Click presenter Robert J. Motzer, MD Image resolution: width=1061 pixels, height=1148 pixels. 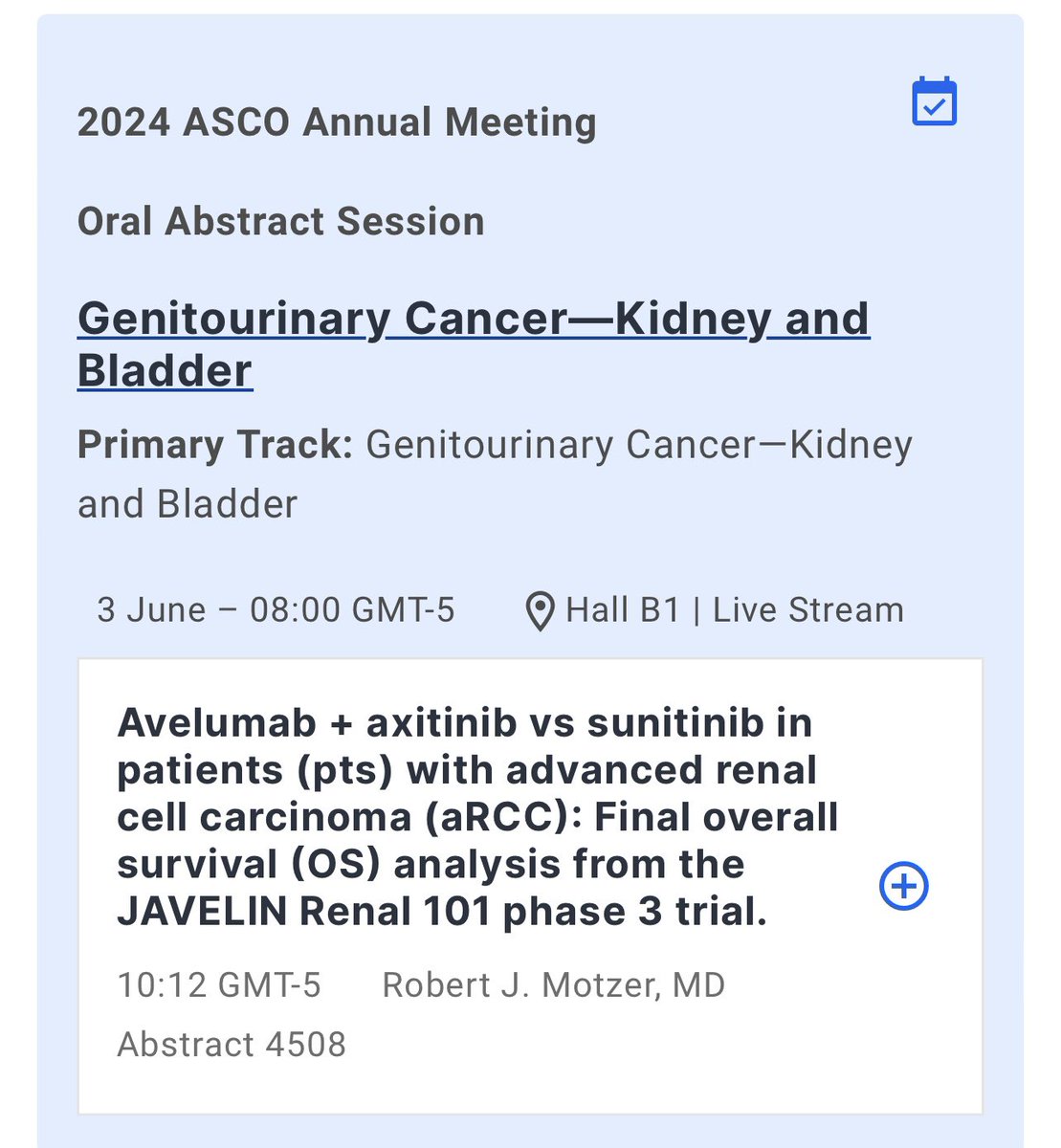pos(554,985)
